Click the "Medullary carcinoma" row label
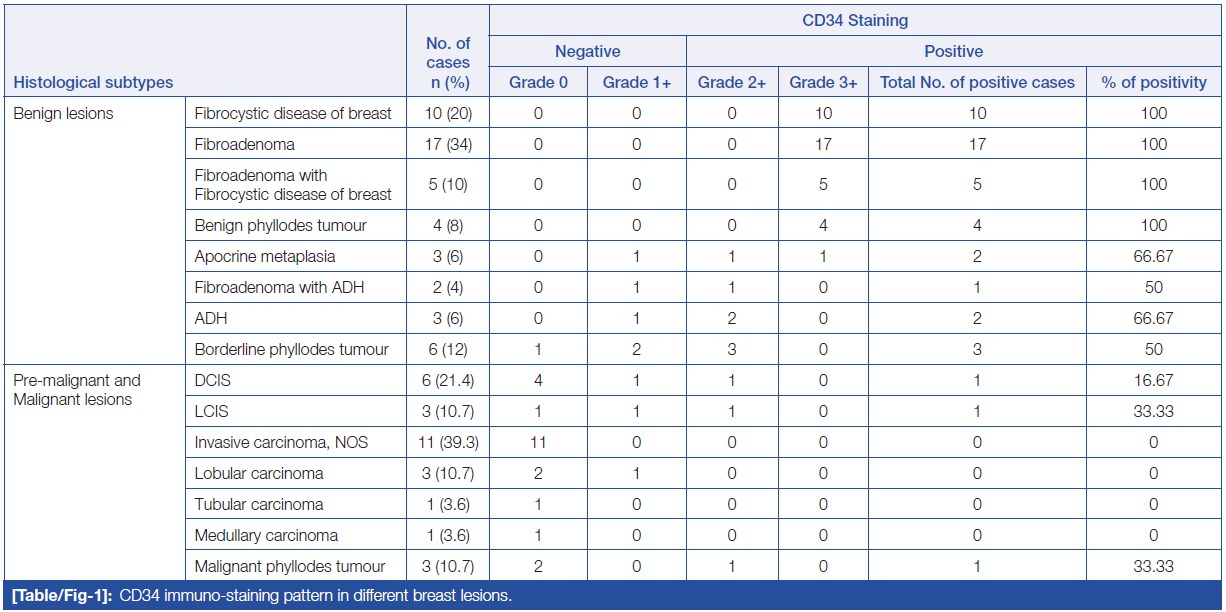The image size is (1226, 612). pyautogui.click(x=266, y=535)
